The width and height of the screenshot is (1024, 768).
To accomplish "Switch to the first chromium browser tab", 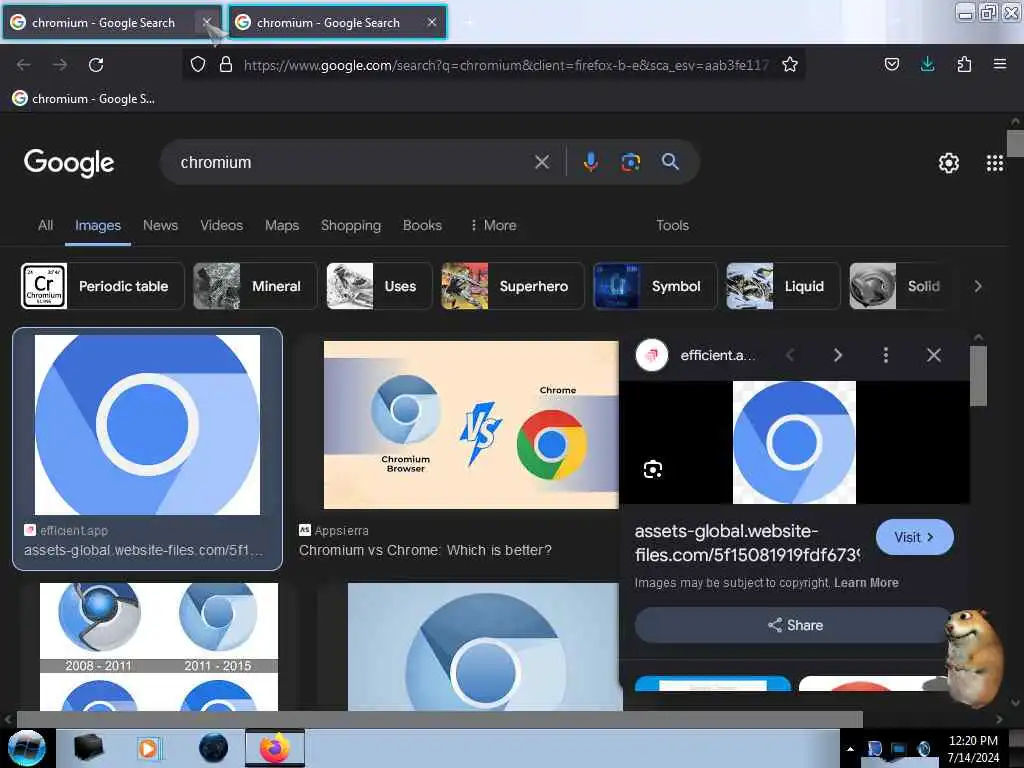I will [x=104, y=23].
